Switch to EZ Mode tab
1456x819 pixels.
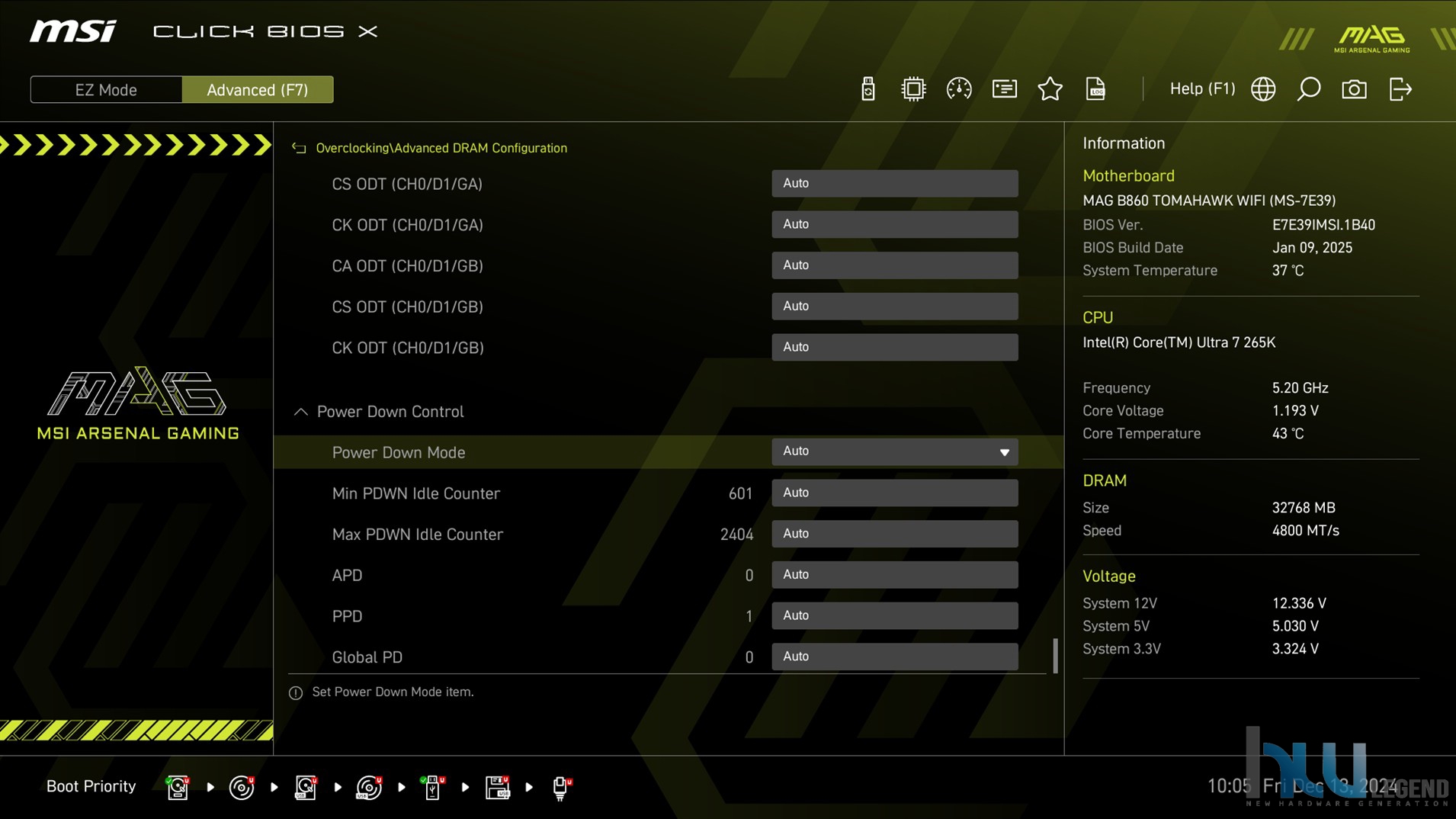pyautogui.click(x=106, y=89)
